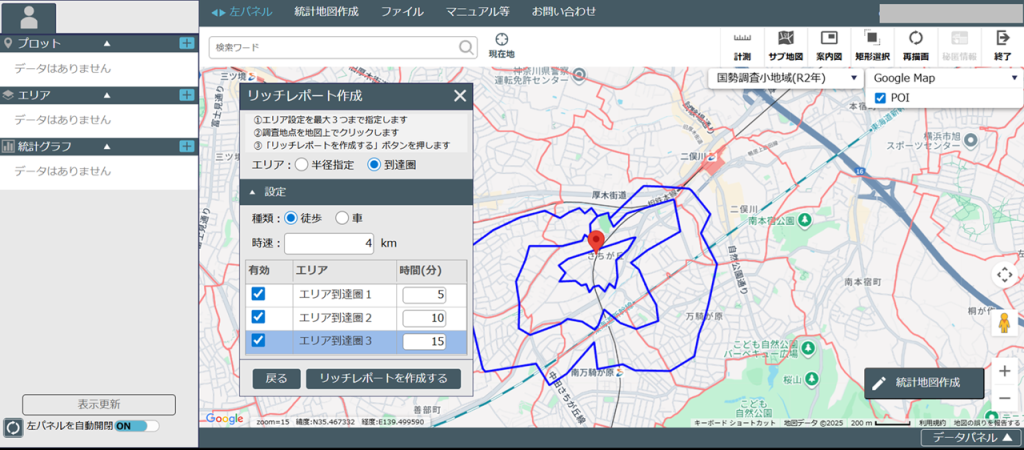Viewport: 1024px width, 450px height.
Task: Click the Google logo on map
Action: 224,419
